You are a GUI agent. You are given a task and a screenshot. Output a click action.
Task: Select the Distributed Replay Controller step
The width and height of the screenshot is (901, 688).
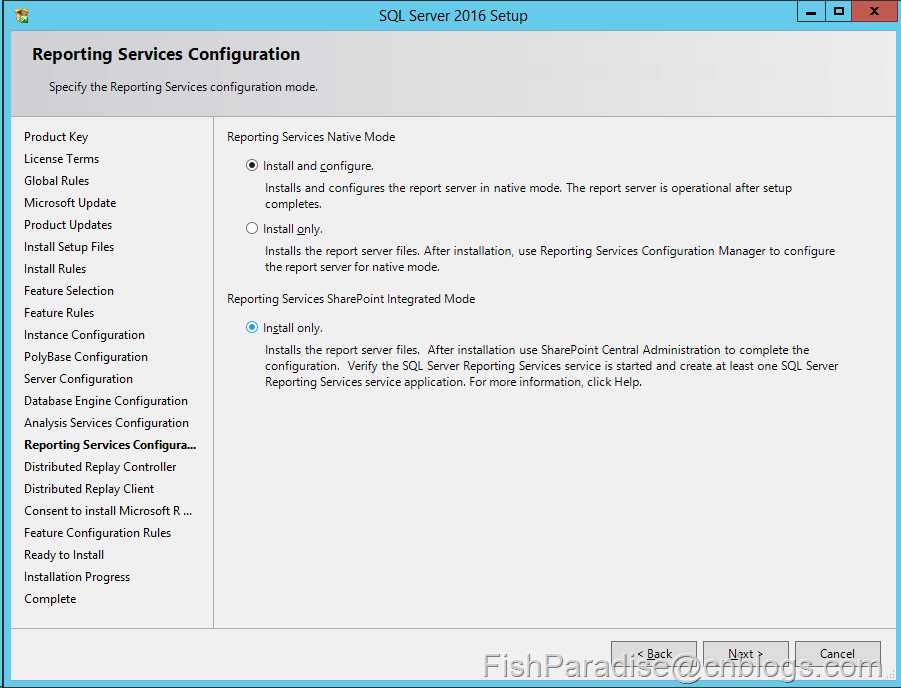tap(100, 467)
